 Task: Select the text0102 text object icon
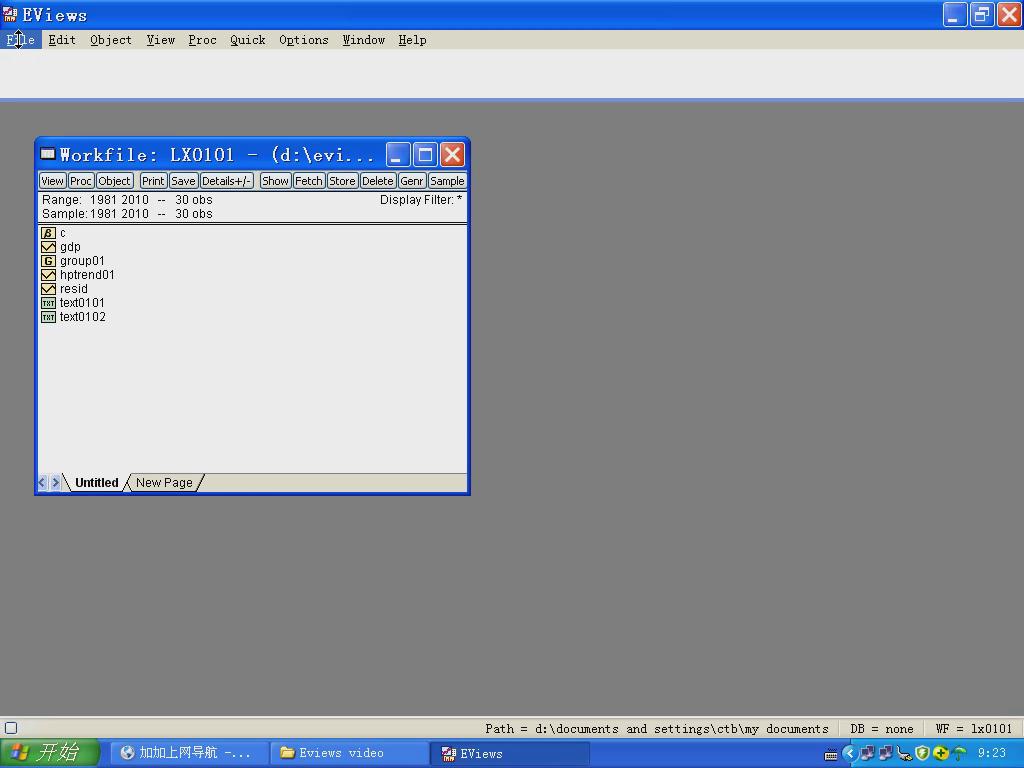point(48,317)
